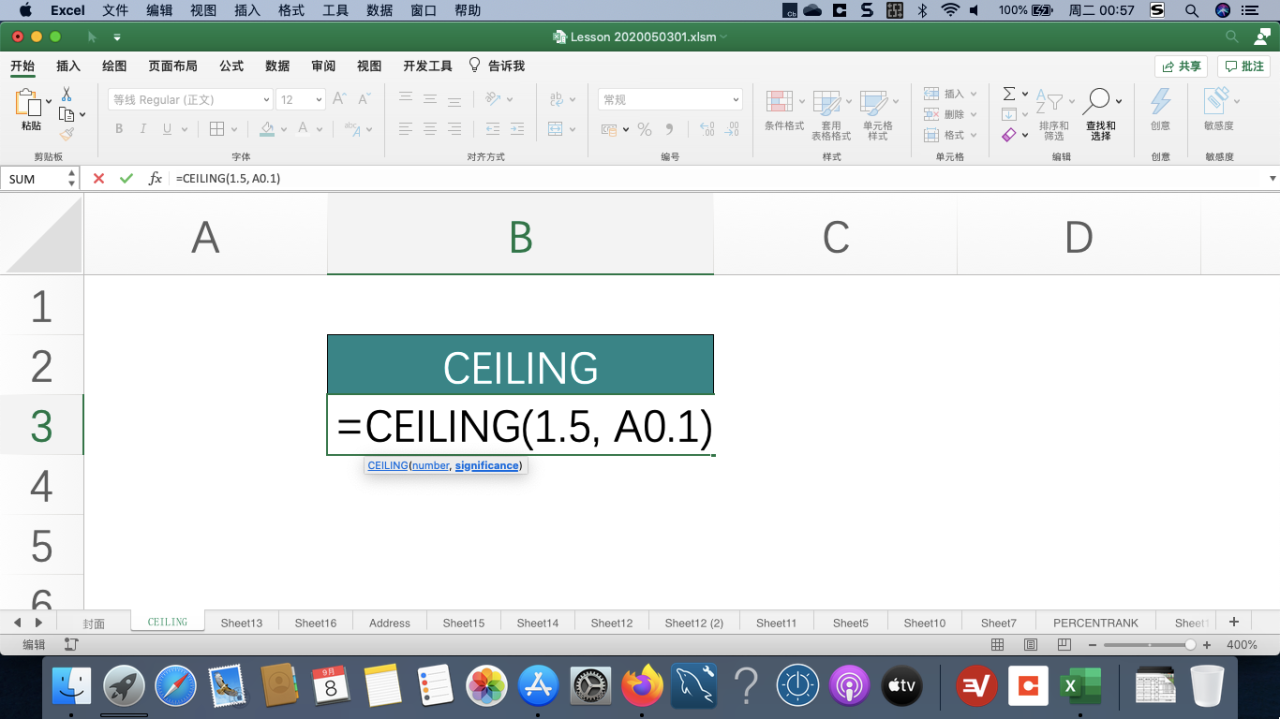Click the Increase Decimal icon
Viewport: 1280px width, 719px height.
pyautogui.click(x=707, y=129)
